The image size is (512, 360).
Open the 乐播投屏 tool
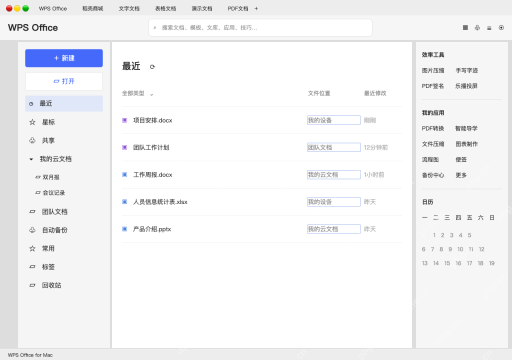[466, 86]
